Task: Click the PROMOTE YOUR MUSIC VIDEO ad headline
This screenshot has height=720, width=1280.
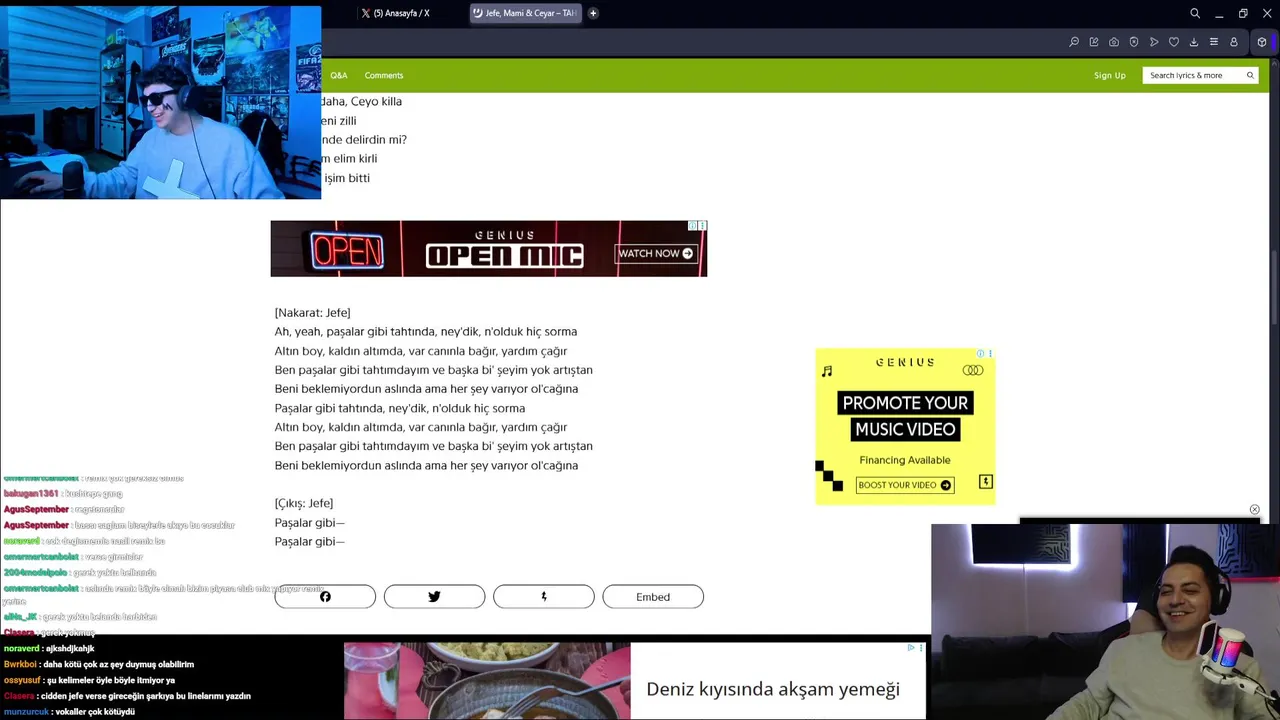Action: 905,416
